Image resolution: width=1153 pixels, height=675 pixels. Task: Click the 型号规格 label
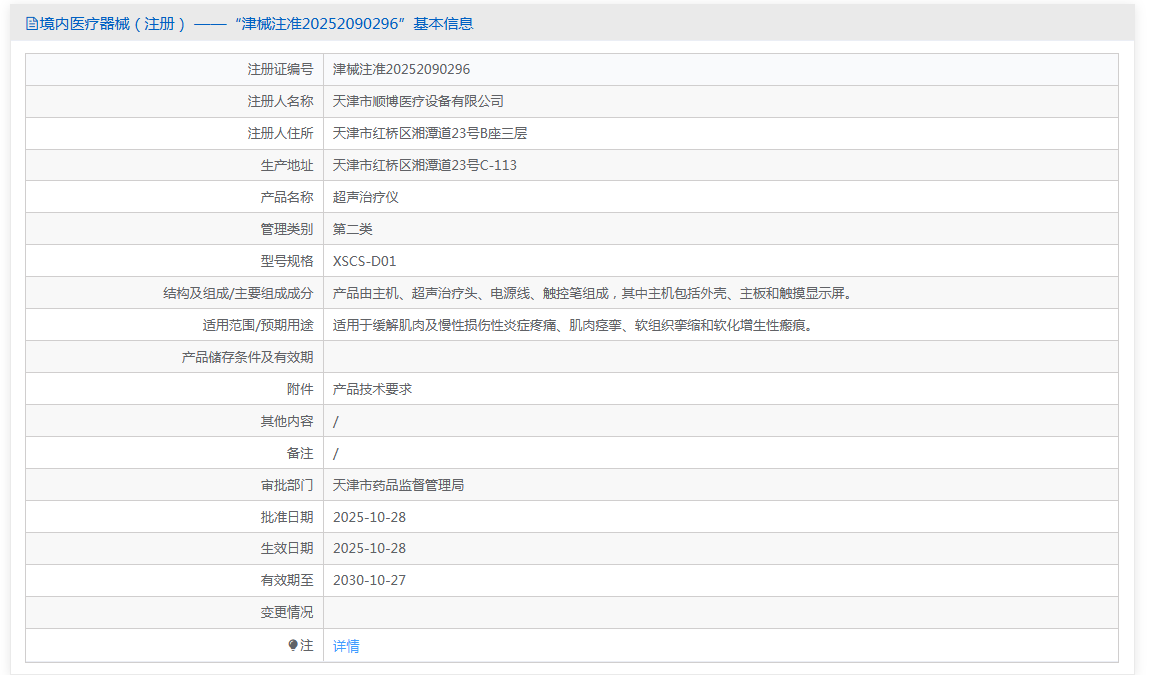click(x=287, y=261)
